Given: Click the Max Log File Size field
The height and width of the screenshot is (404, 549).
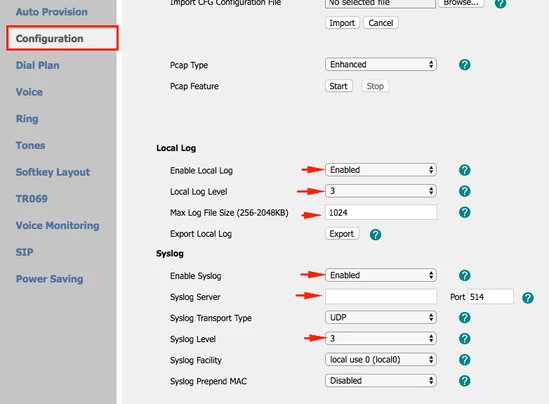Looking at the screenshot, I should pyautogui.click(x=381, y=213).
